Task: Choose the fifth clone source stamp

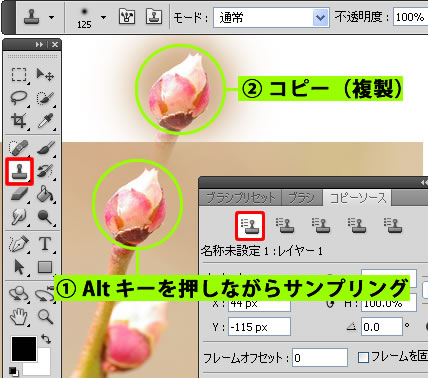Action: click(393, 226)
